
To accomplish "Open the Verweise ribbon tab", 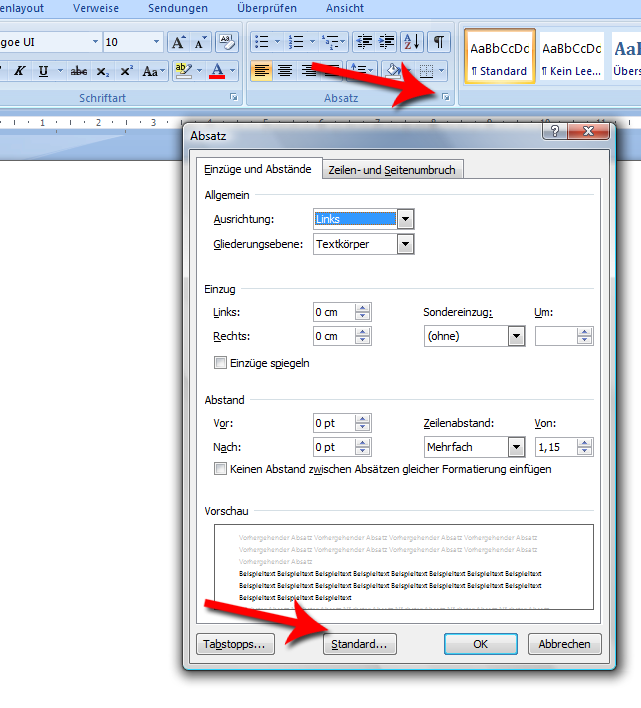I will pos(96,8).
